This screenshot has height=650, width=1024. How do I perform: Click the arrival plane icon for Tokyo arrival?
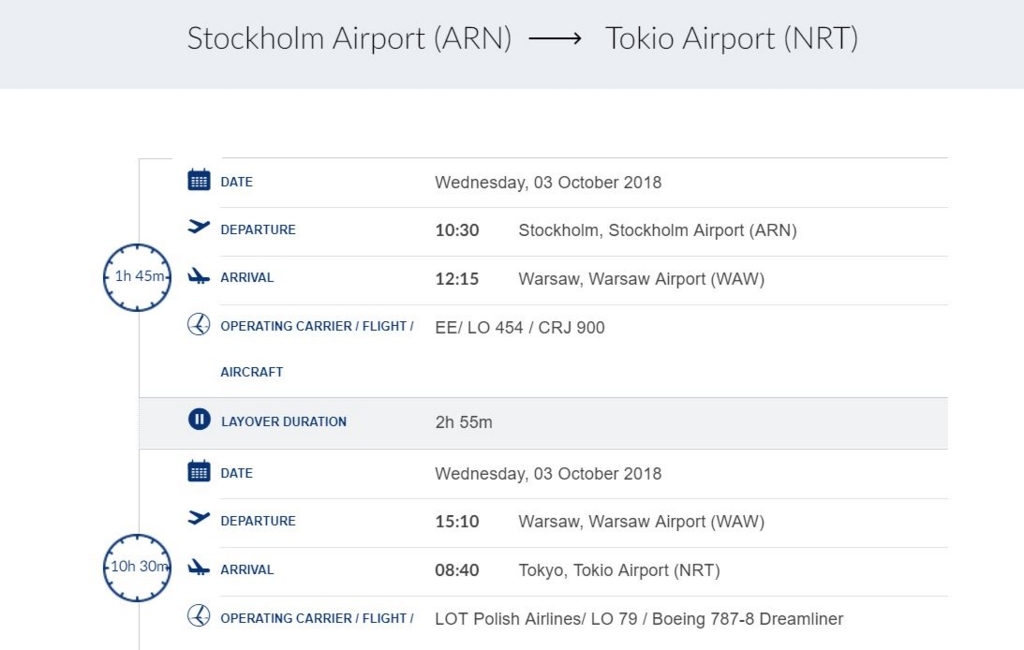click(x=199, y=568)
